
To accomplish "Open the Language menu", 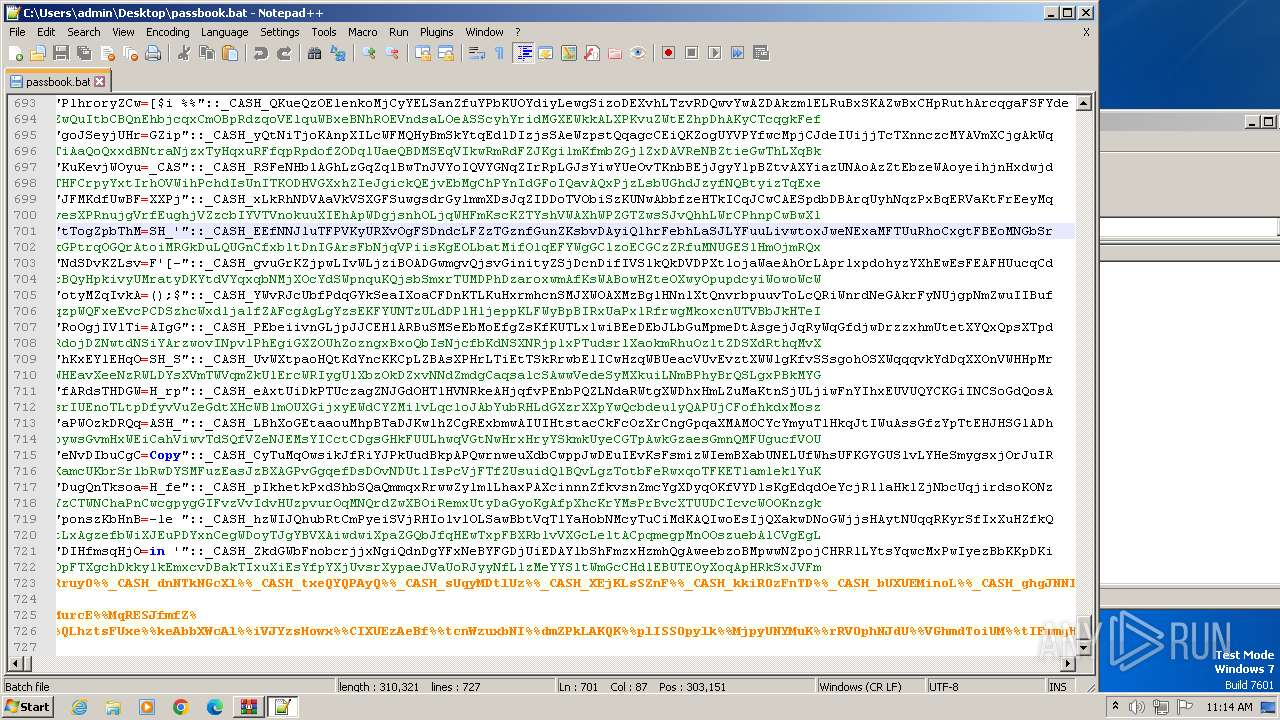I will pyautogui.click(x=224, y=32).
